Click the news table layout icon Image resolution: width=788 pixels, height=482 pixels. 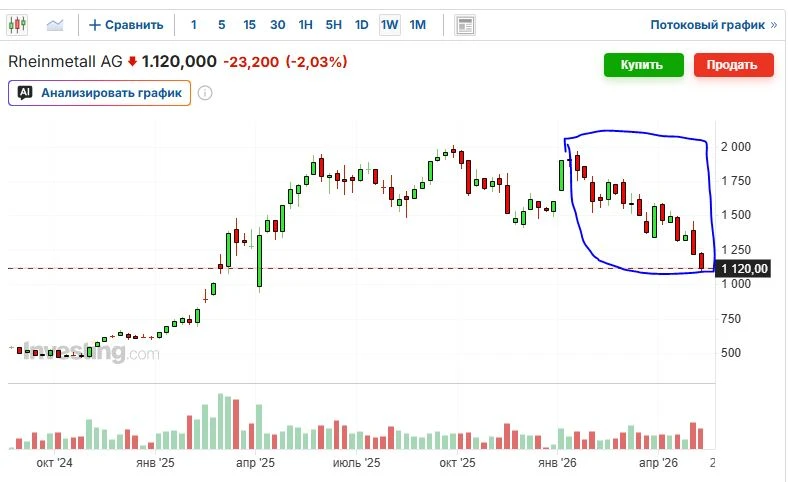point(465,25)
